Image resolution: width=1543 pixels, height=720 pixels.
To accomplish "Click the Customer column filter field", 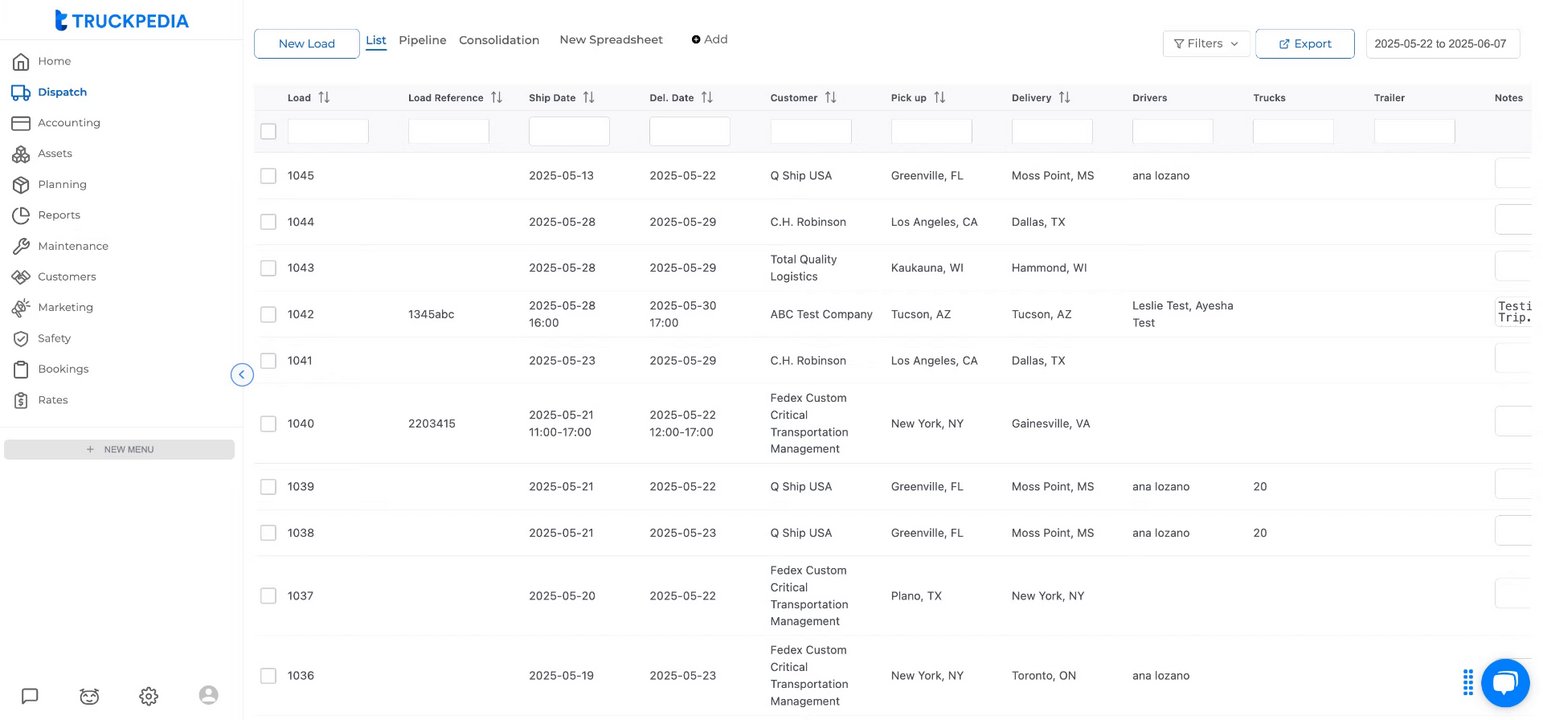I will pos(810,131).
